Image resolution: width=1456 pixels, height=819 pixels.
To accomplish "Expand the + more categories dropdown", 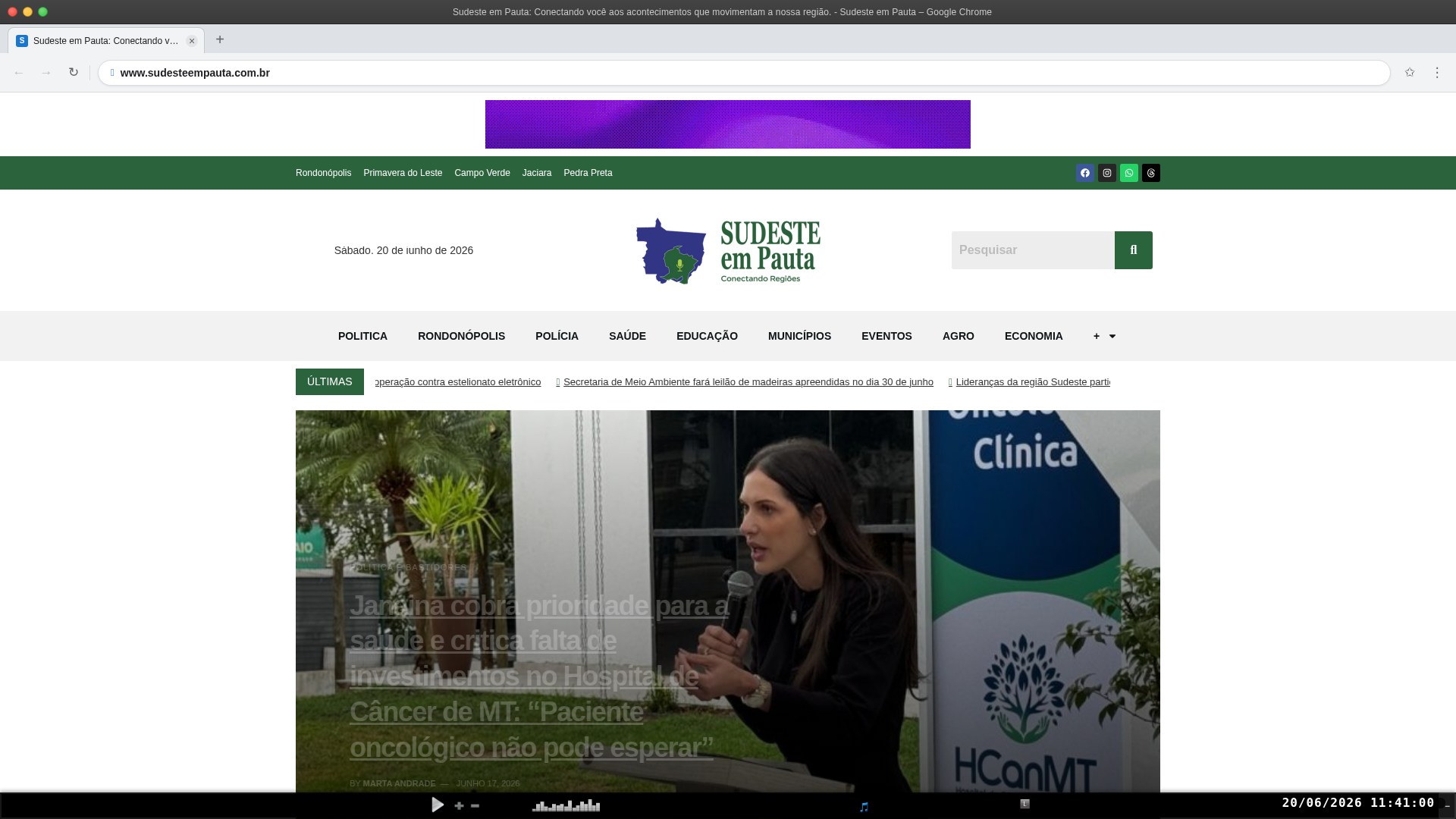I will (x=1104, y=336).
